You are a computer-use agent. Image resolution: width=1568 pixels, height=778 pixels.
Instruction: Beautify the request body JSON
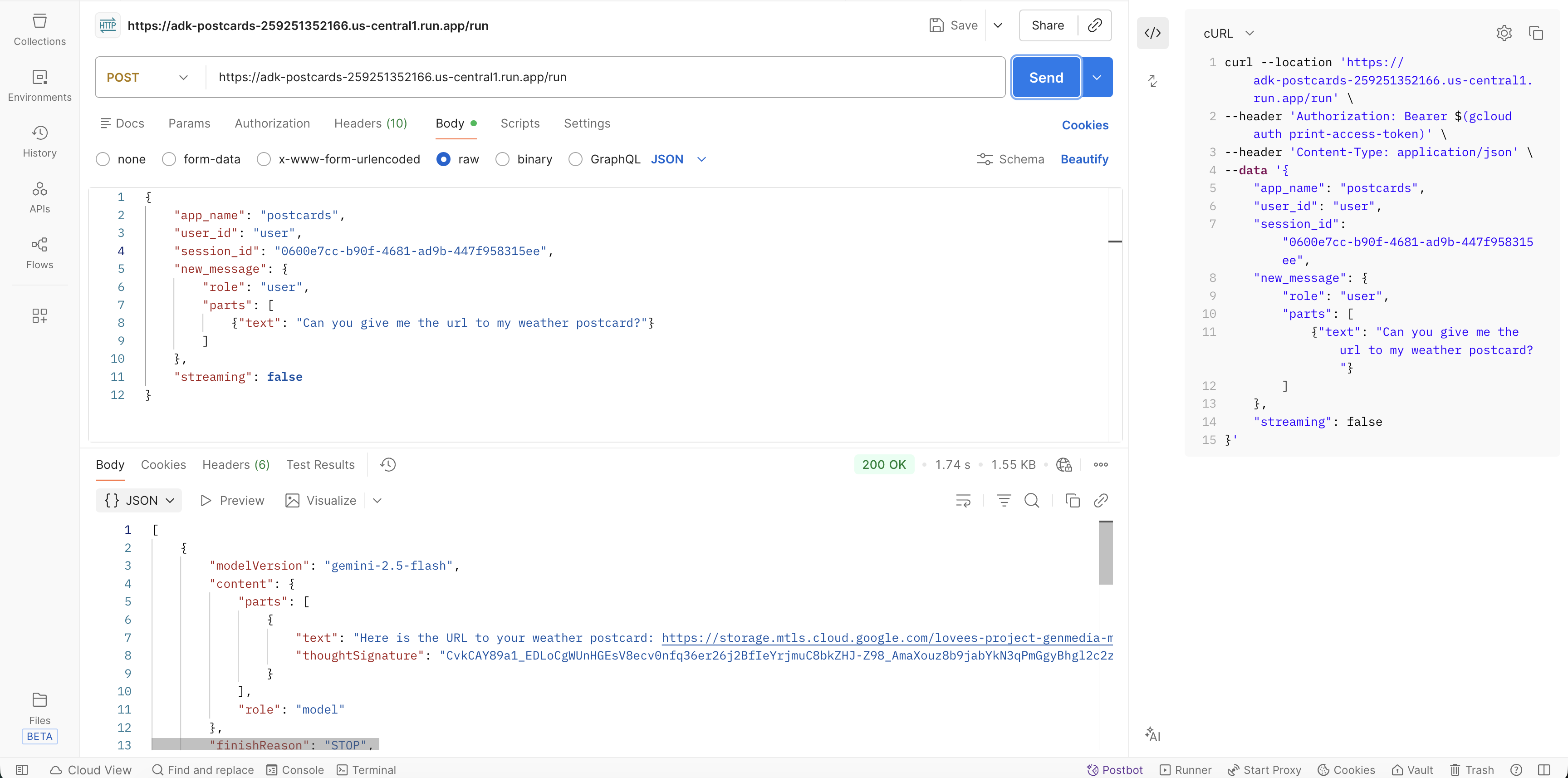pos(1085,159)
